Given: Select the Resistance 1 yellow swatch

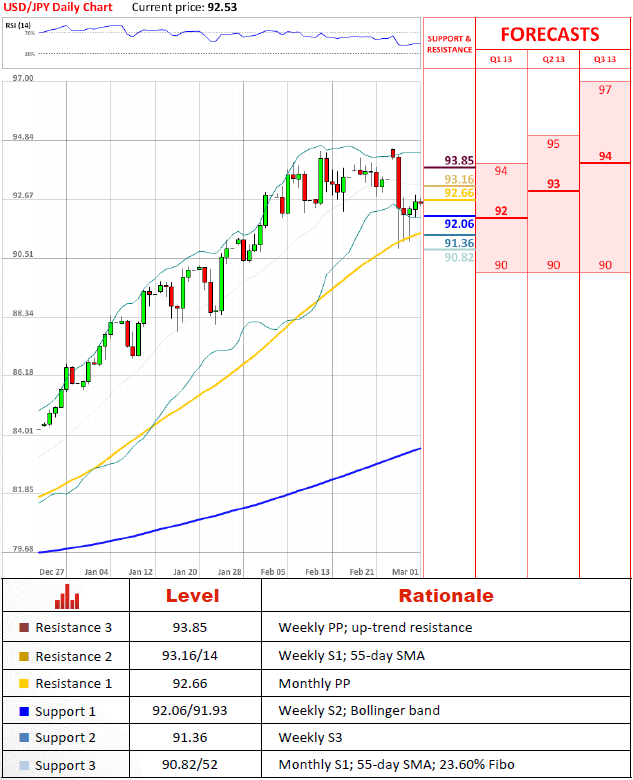Looking at the screenshot, I should [x=24, y=683].
